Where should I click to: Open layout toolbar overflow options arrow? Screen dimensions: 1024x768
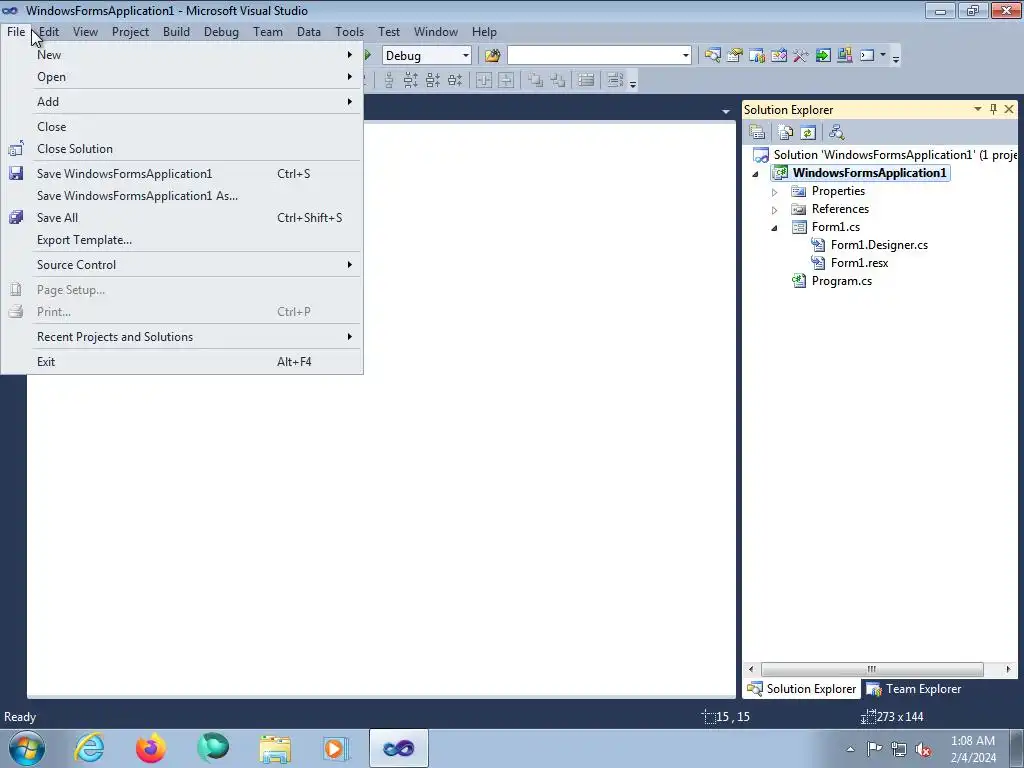(x=632, y=84)
